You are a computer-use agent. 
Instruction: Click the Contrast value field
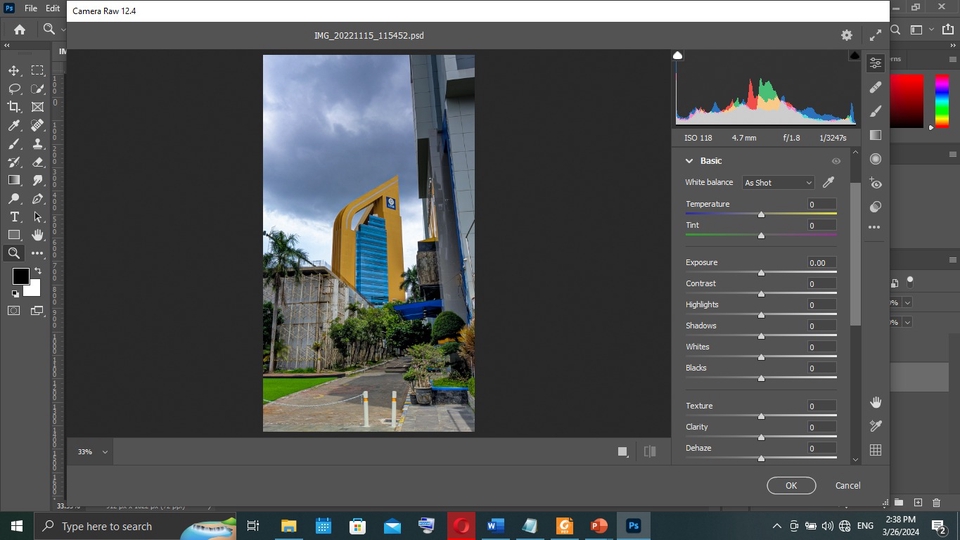click(820, 283)
